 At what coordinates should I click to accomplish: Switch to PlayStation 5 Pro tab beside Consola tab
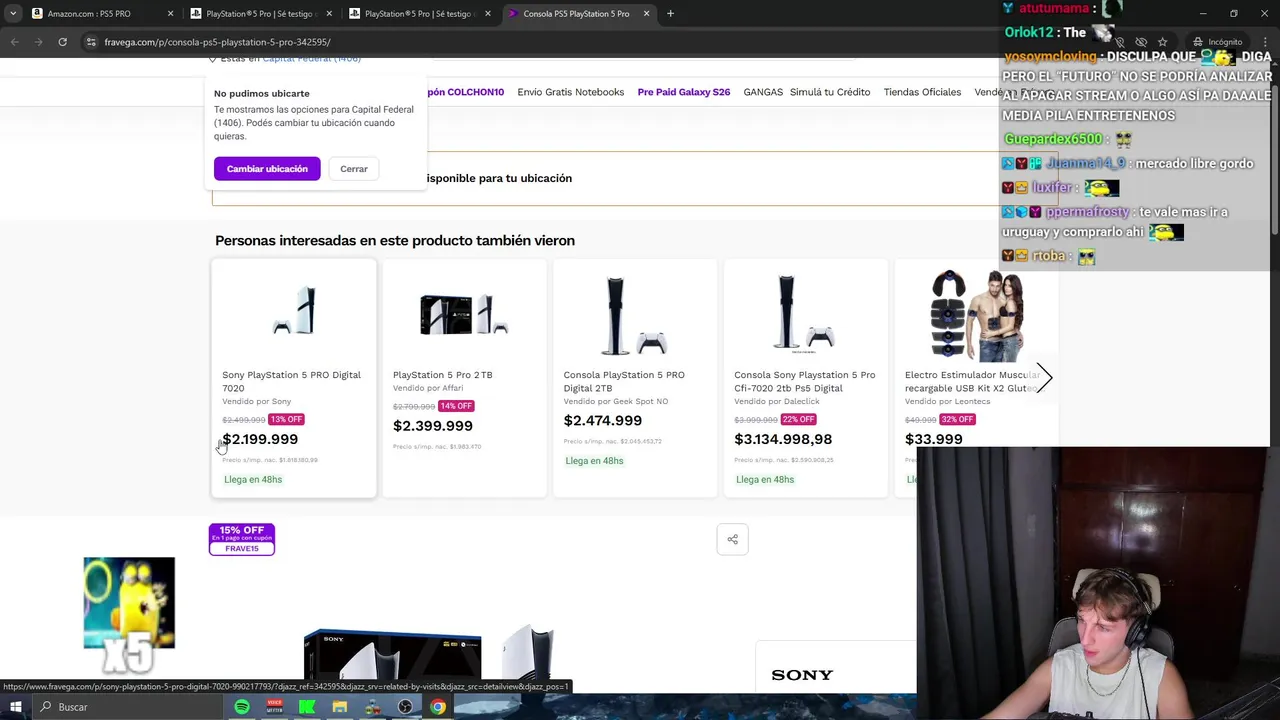419,14
